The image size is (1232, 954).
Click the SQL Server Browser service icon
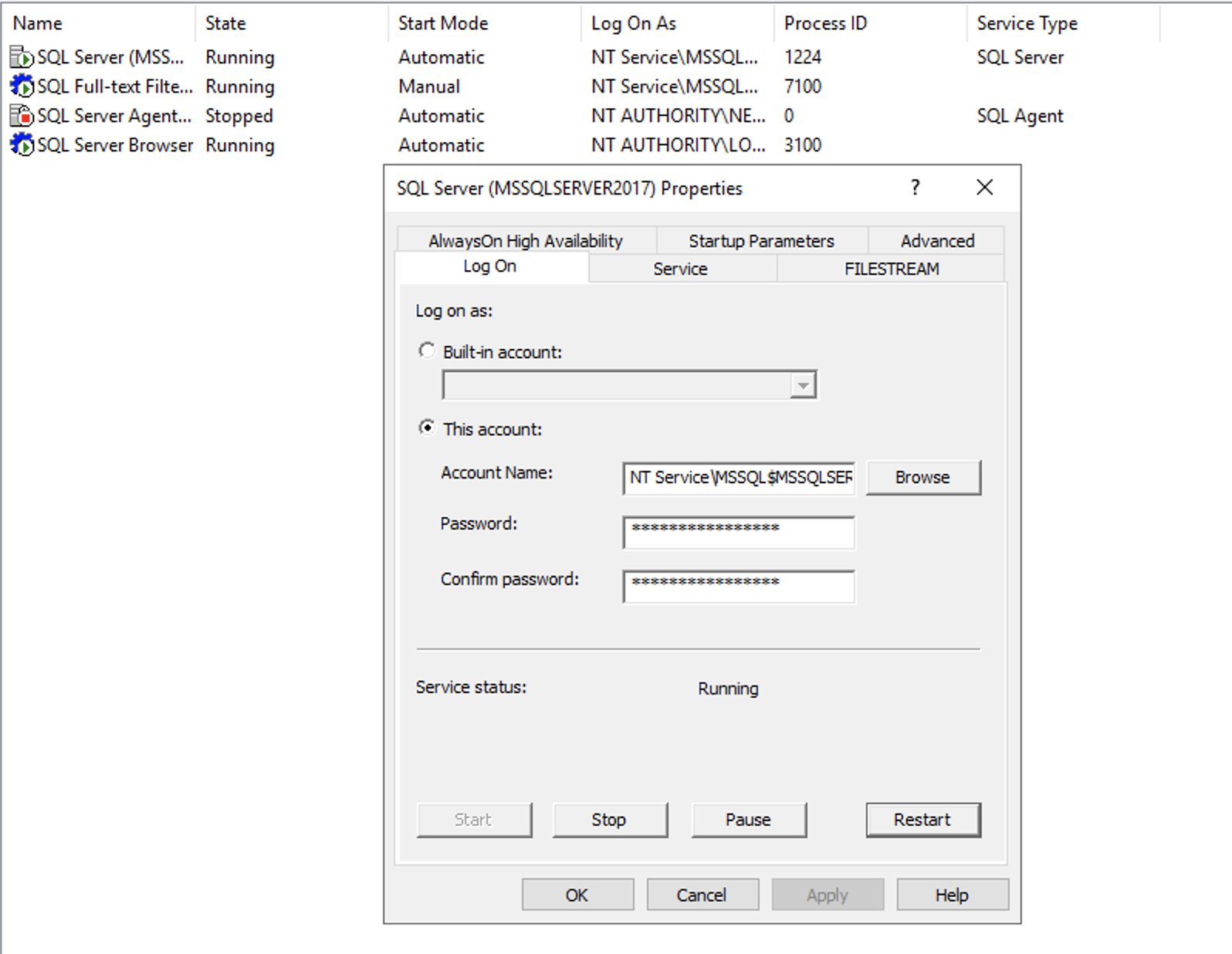point(22,145)
